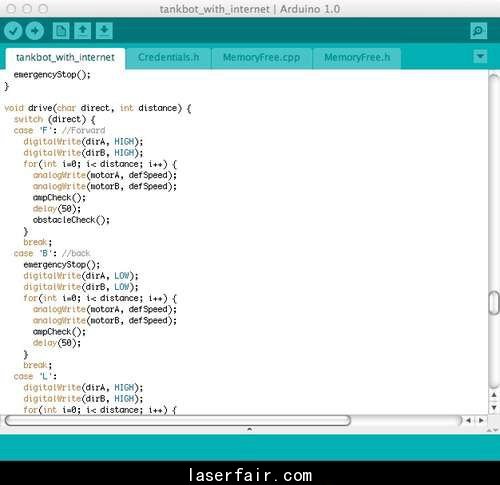Create a new sketch file
Image resolution: width=500 pixels, height=485 pixels.
(61, 31)
